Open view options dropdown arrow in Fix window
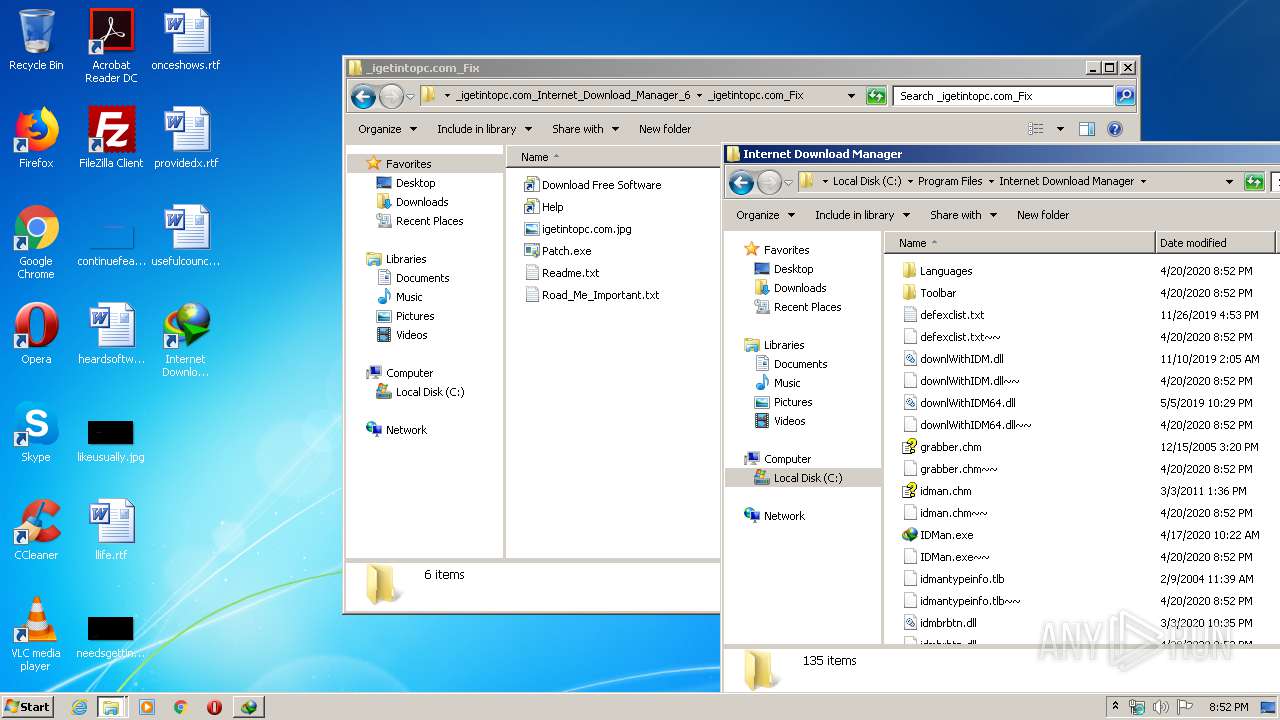The height and width of the screenshot is (720, 1280). [1060, 129]
